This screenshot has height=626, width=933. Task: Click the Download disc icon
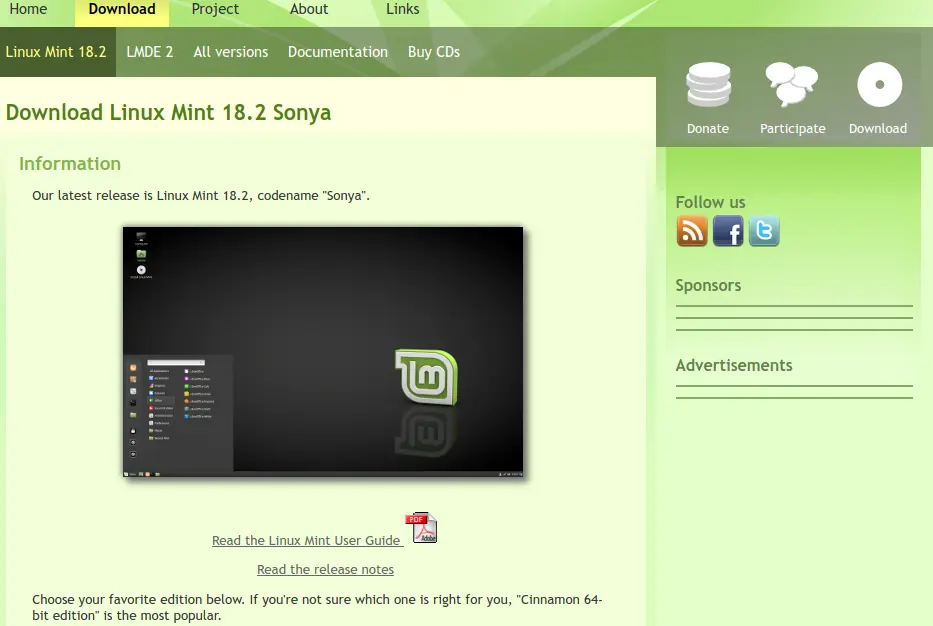coord(879,84)
